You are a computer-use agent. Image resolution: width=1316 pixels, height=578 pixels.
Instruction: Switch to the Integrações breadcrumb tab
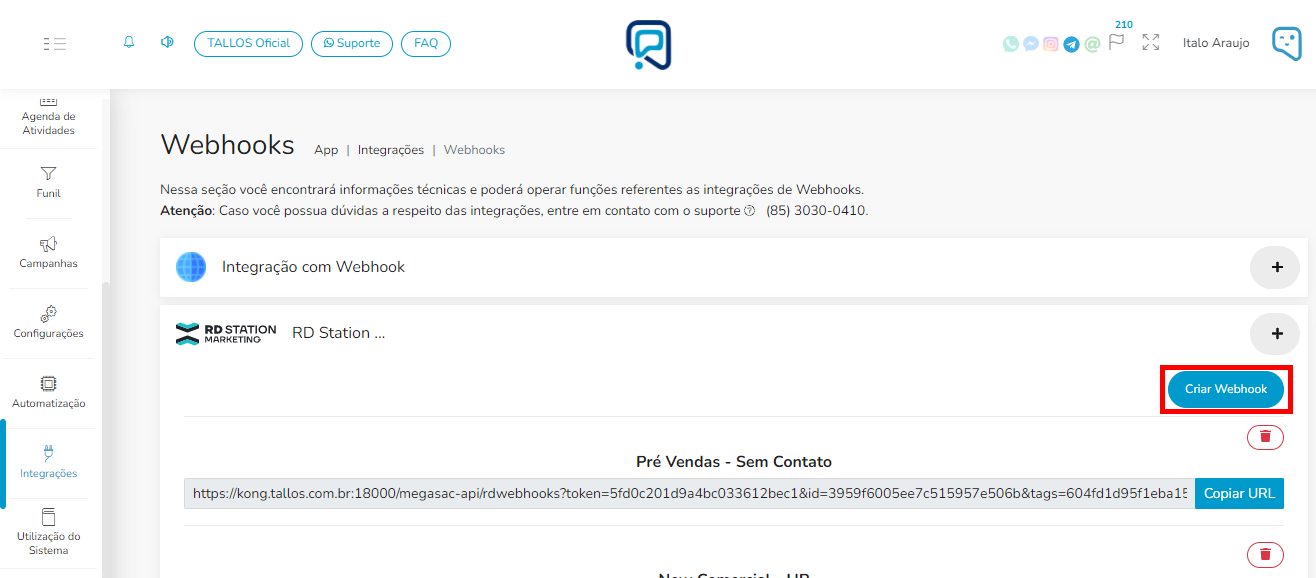[391, 149]
